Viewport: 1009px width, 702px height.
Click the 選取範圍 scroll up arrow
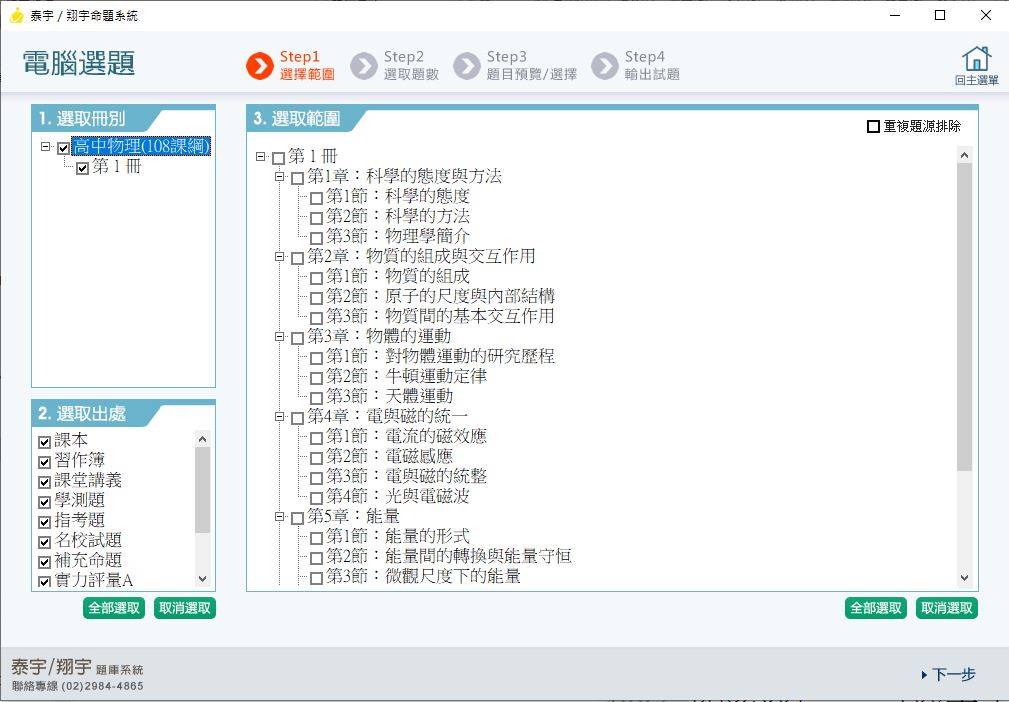[964, 155]
